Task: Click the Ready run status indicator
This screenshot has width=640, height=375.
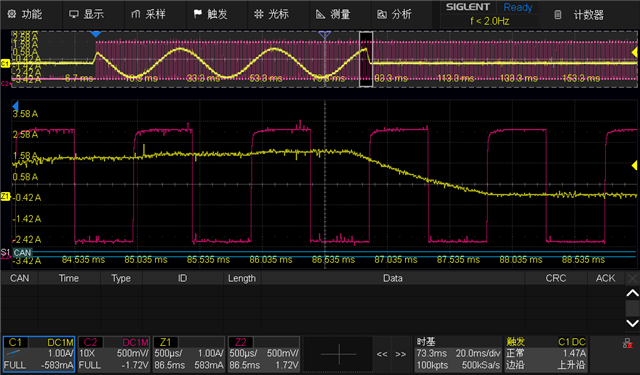Action: [x=518, y=7]
